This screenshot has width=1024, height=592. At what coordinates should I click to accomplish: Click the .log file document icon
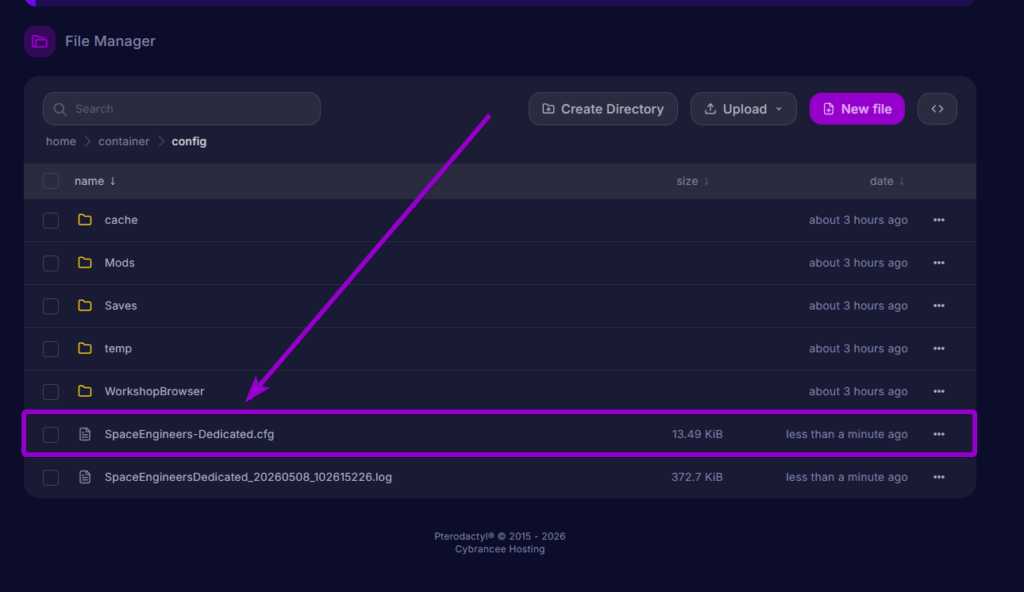pyautogui.click(x=85, y=477)
